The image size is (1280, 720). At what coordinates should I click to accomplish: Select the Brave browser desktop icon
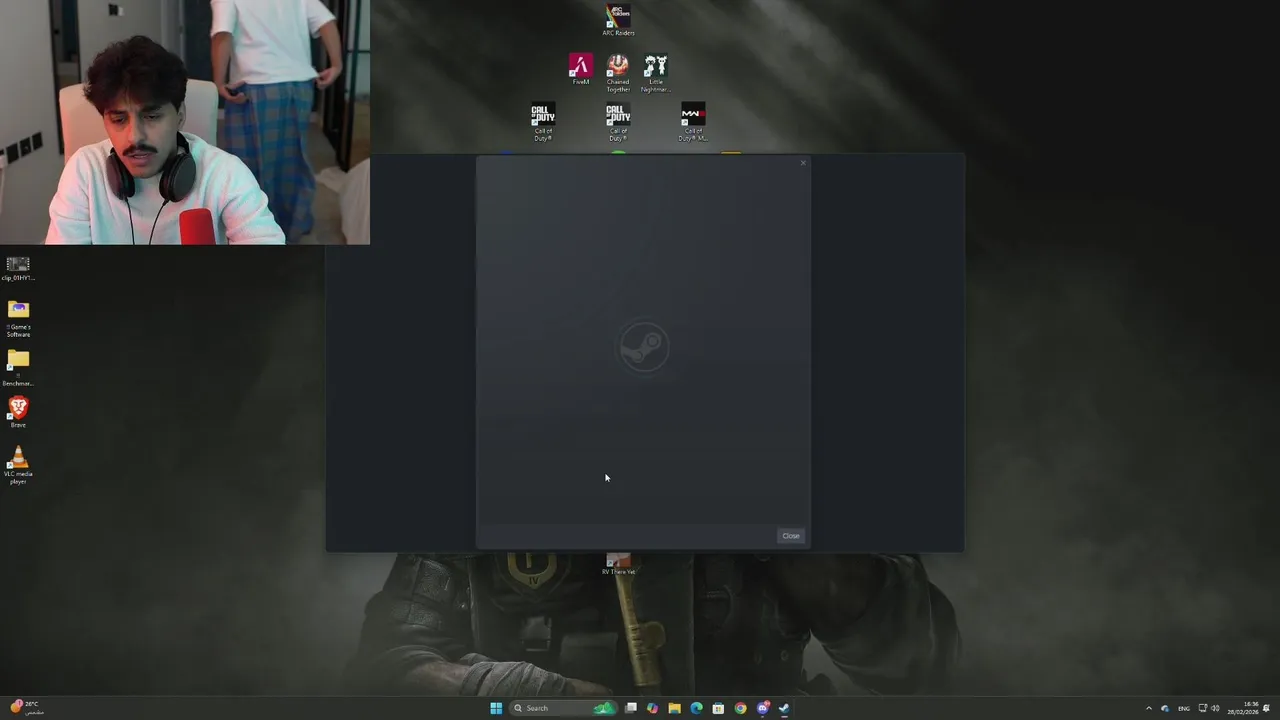[x=18, y=412]
